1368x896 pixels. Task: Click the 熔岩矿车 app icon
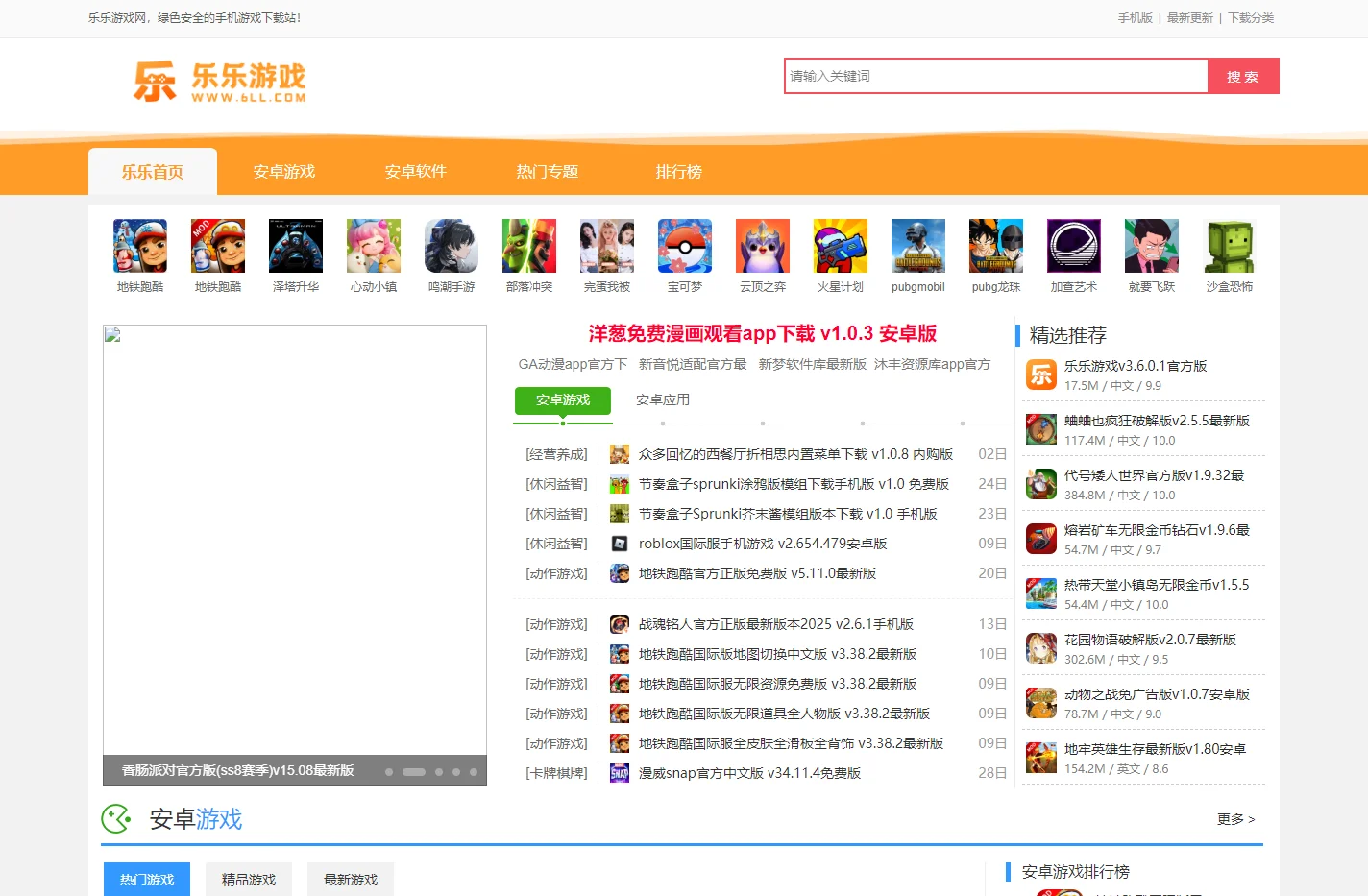pos(1041,539)
